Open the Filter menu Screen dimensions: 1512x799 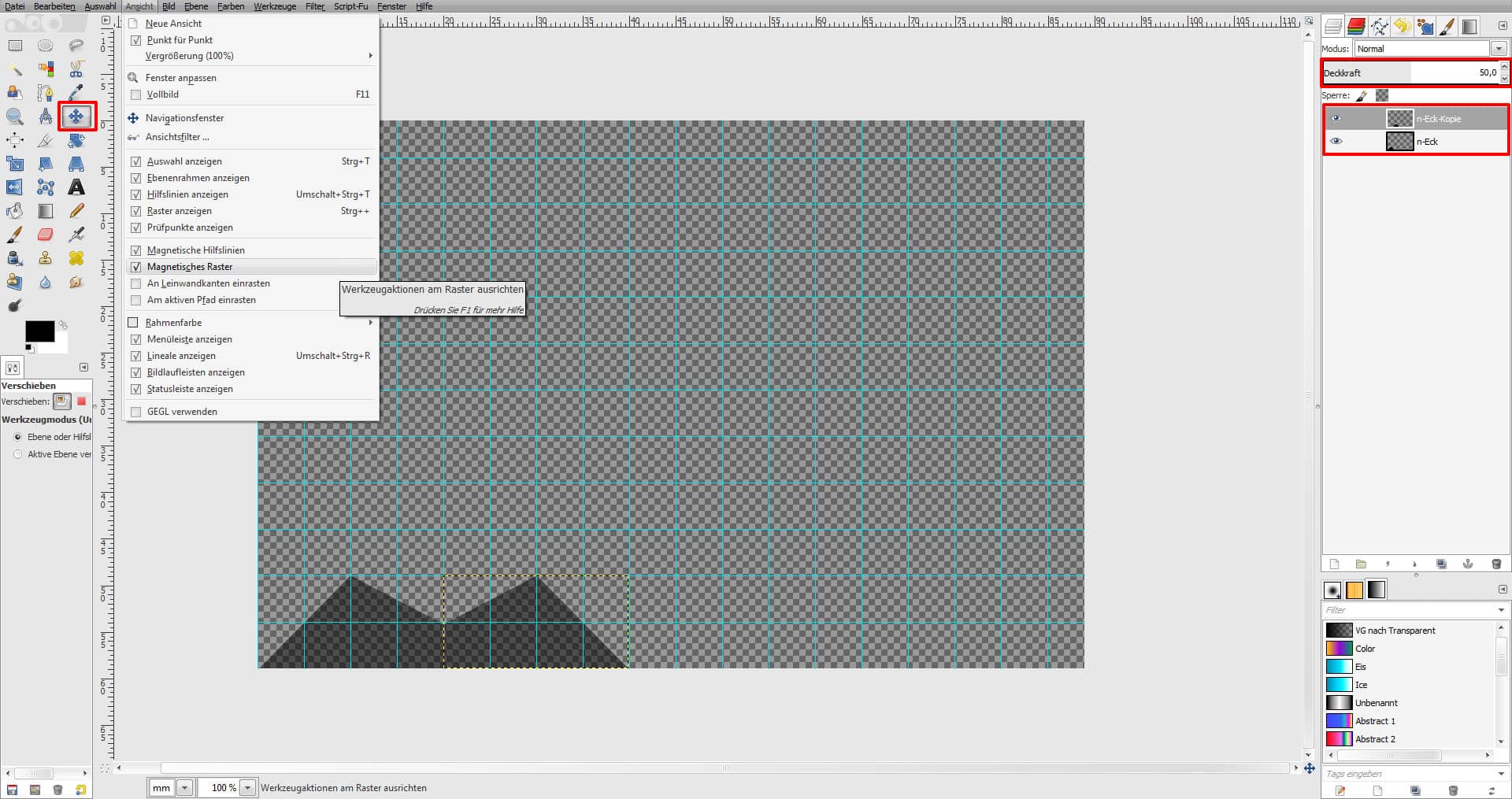[314, 6]
